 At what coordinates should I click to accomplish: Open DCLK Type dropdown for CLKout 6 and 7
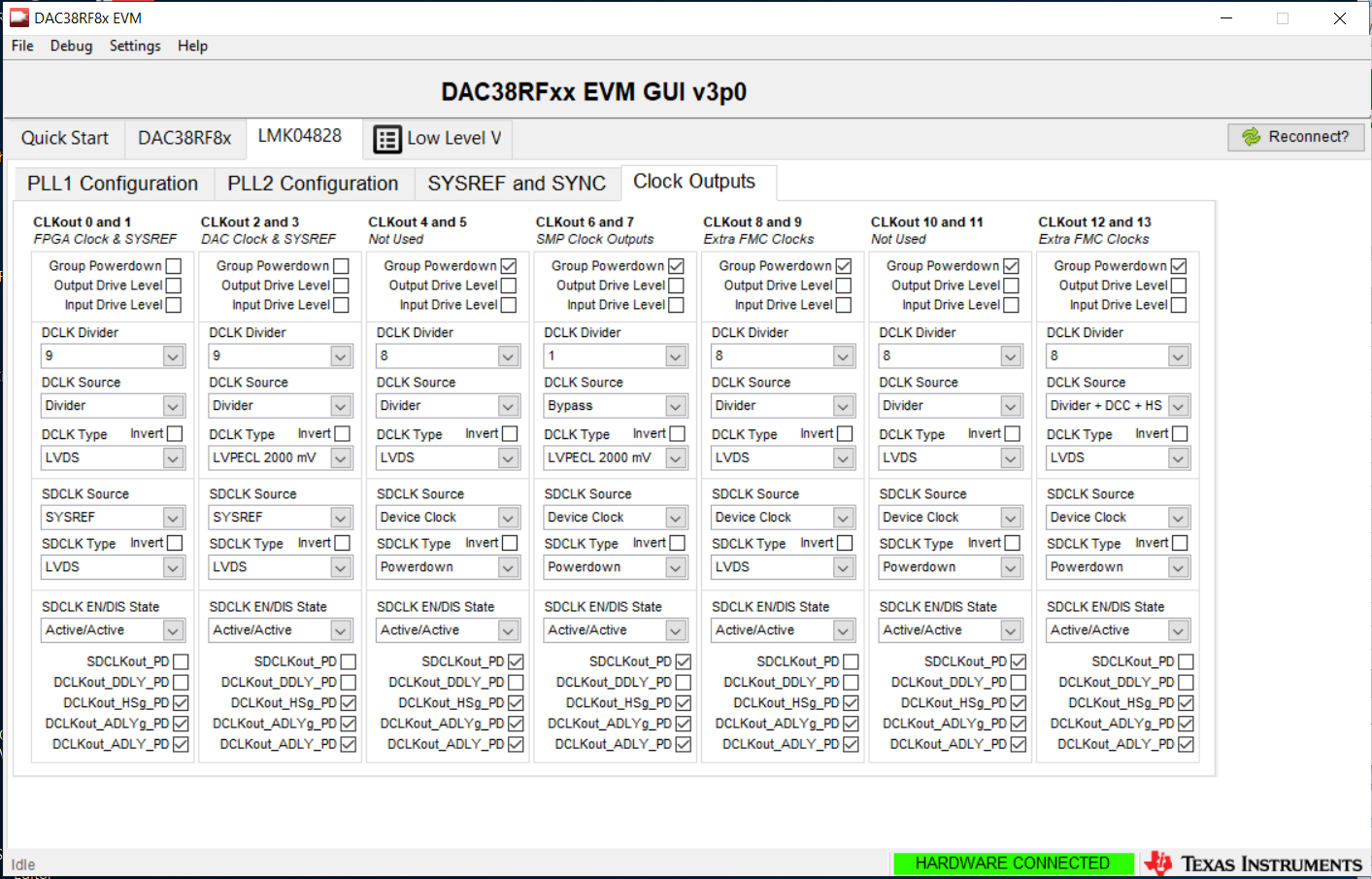click(x=616, y=457)
